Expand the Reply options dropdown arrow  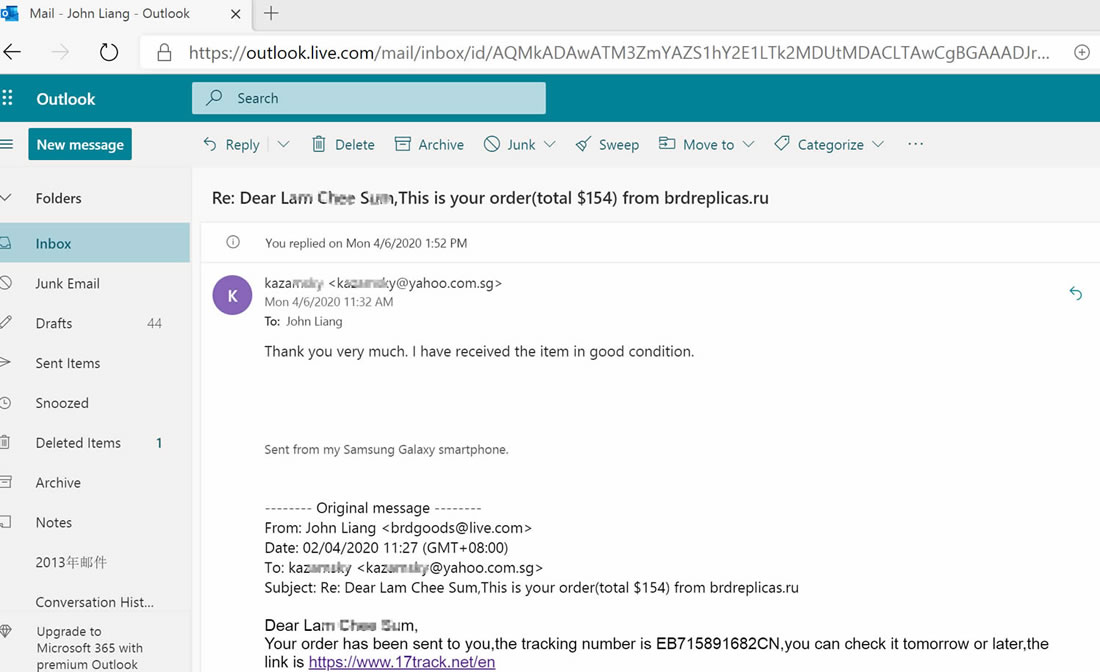(x=283, y=144)
